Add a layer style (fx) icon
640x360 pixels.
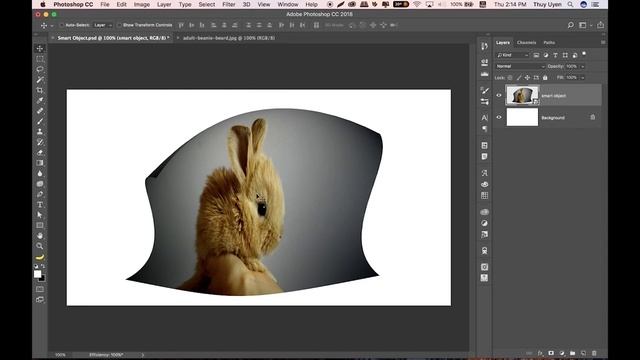coord(540,353)
